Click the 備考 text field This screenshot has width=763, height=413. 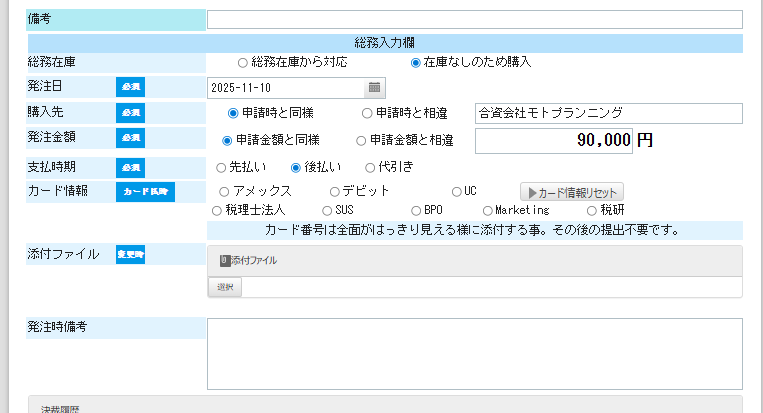474,19
